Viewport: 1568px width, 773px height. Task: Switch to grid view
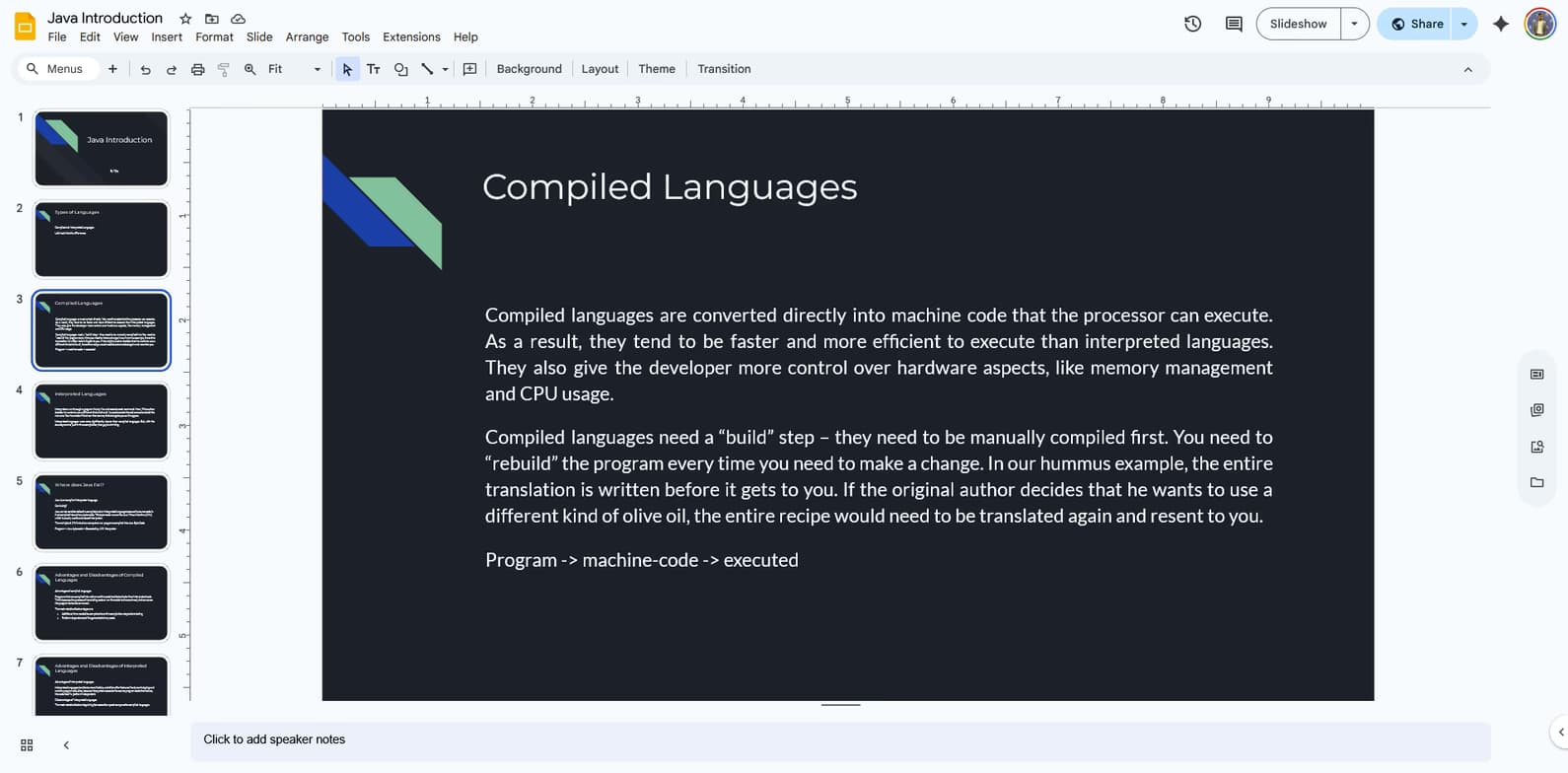(27, 745)
